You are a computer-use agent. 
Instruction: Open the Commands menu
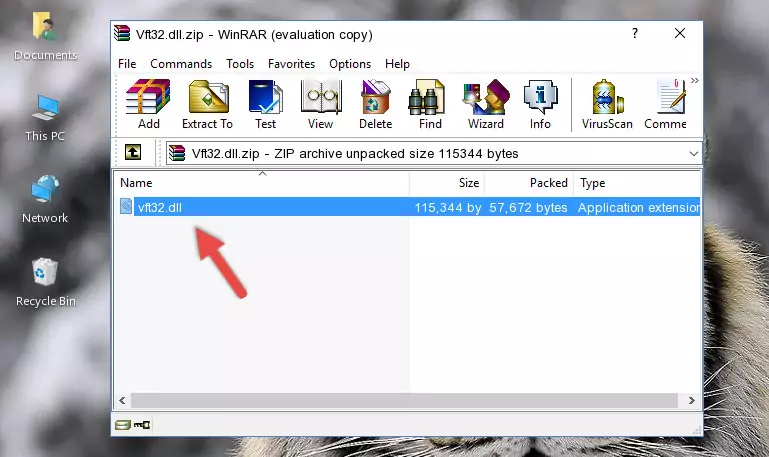[x=181, y=64]
